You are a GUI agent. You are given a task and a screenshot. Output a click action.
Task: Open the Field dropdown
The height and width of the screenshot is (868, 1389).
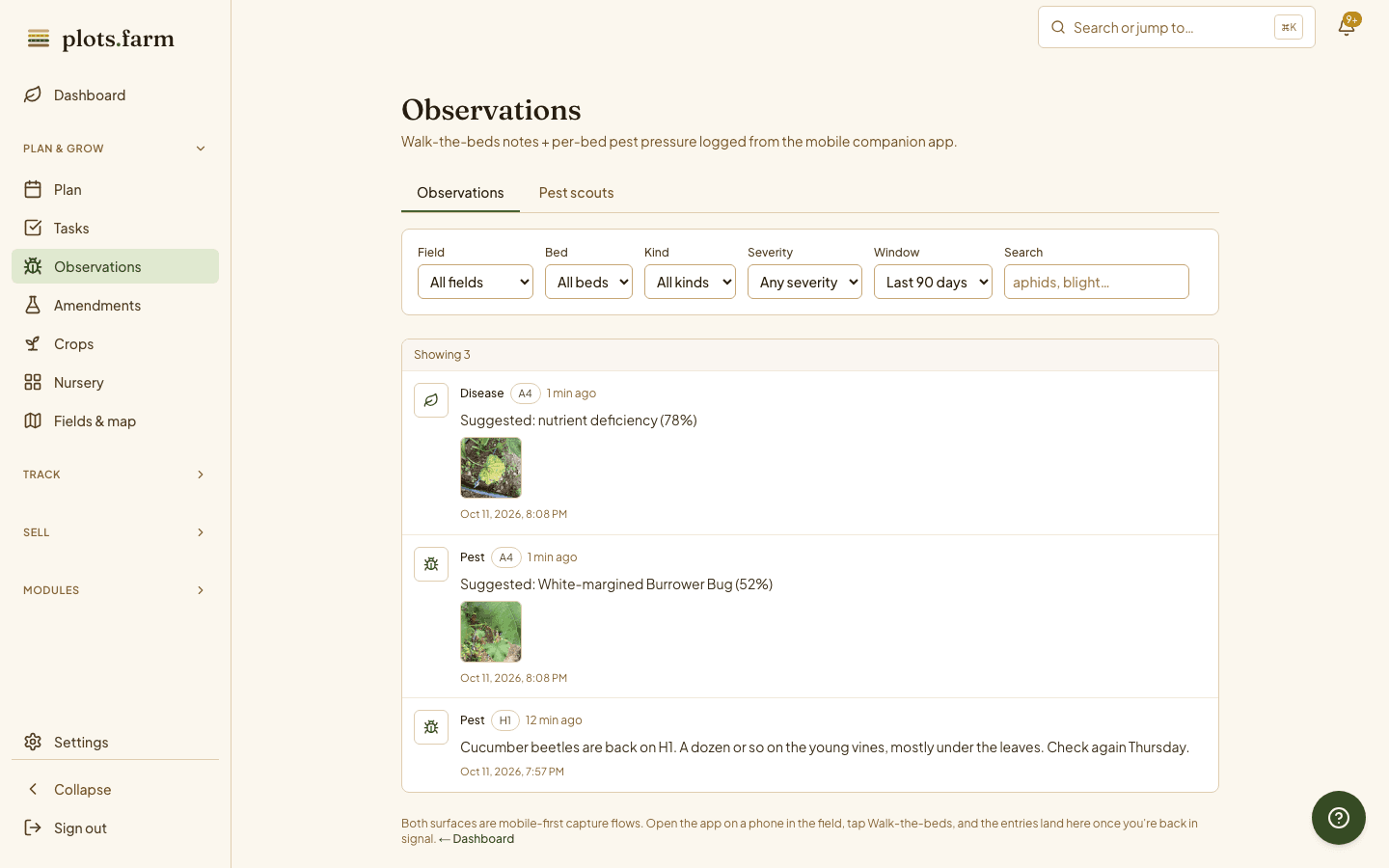[x=476, y=282]
